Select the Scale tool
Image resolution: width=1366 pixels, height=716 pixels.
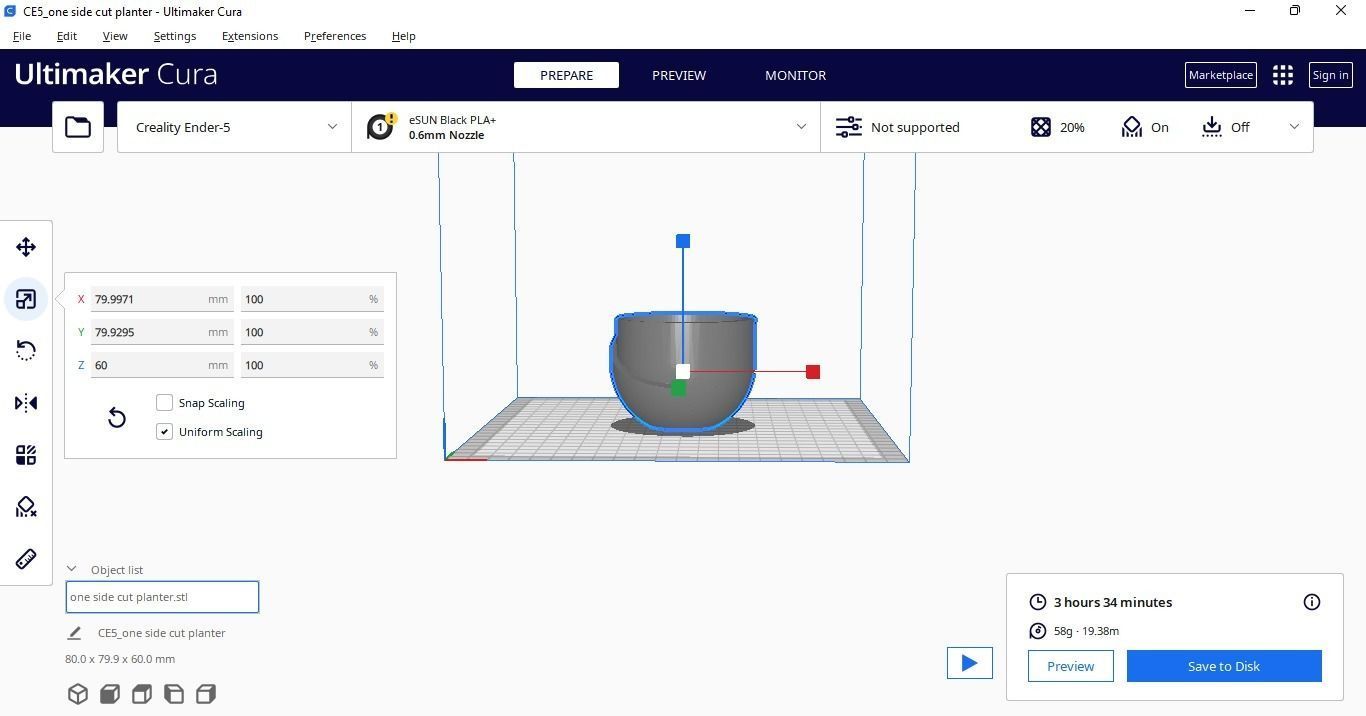(26, 299)
